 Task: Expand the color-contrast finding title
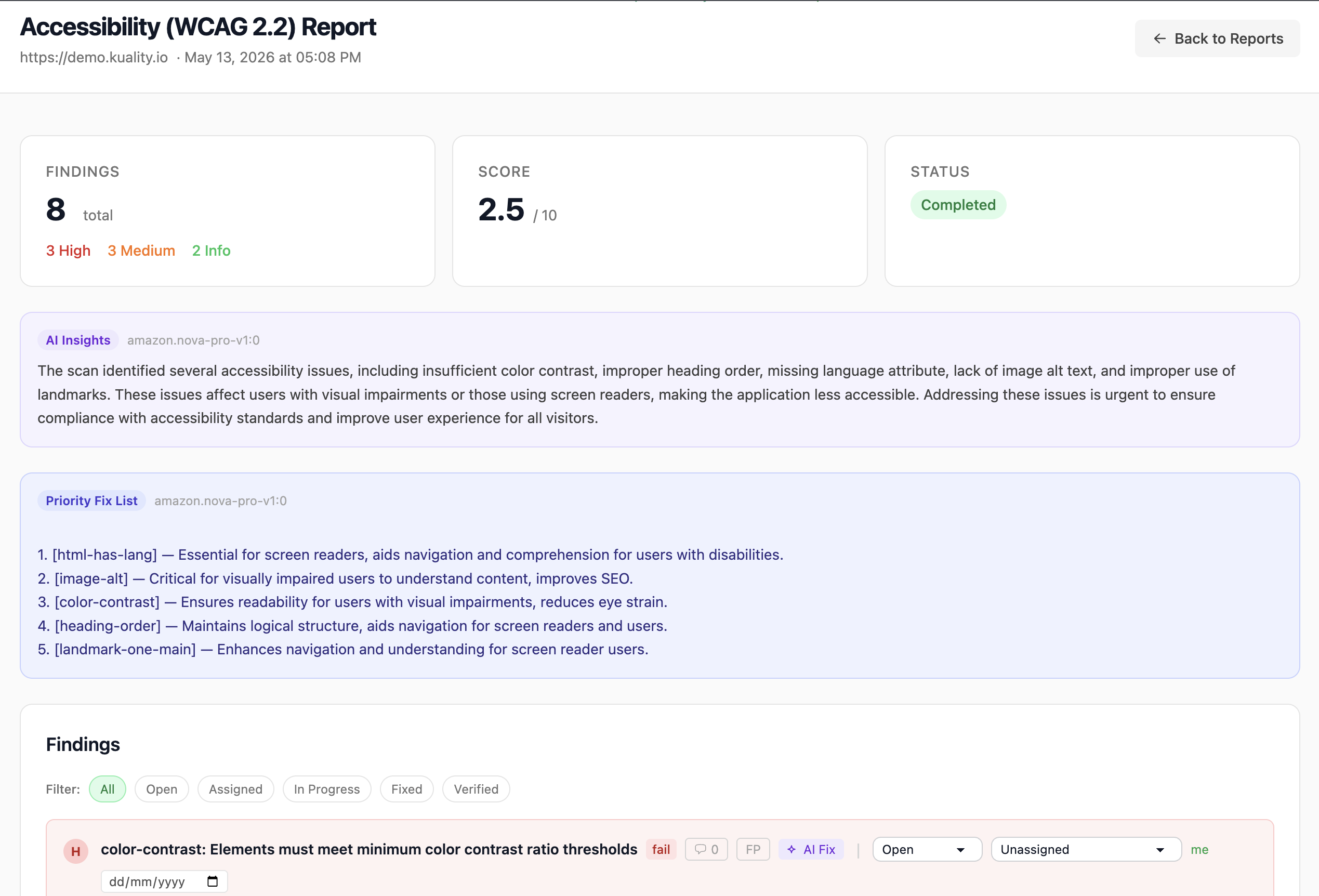coord(369,849)
